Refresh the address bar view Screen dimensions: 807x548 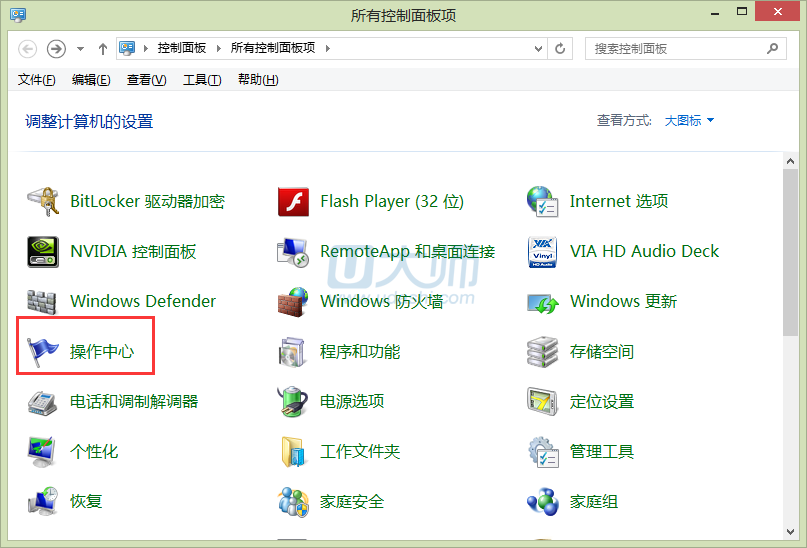coord(560,49)
